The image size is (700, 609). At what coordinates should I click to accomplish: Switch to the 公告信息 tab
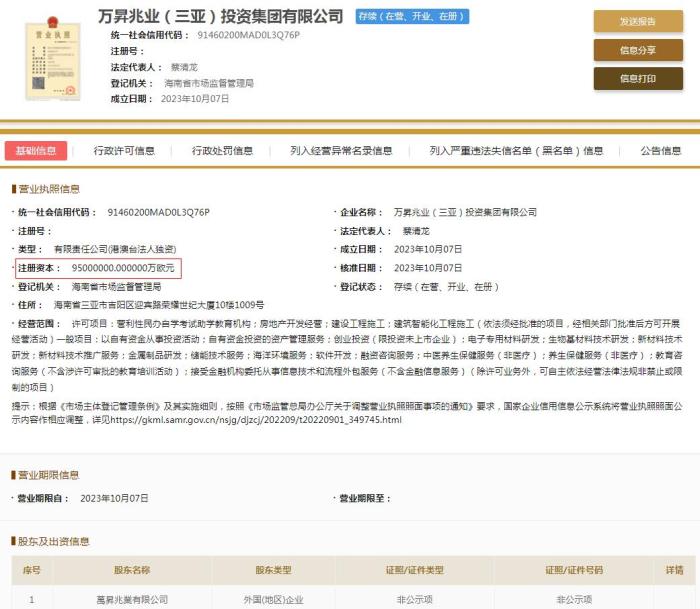coord(661,151)
